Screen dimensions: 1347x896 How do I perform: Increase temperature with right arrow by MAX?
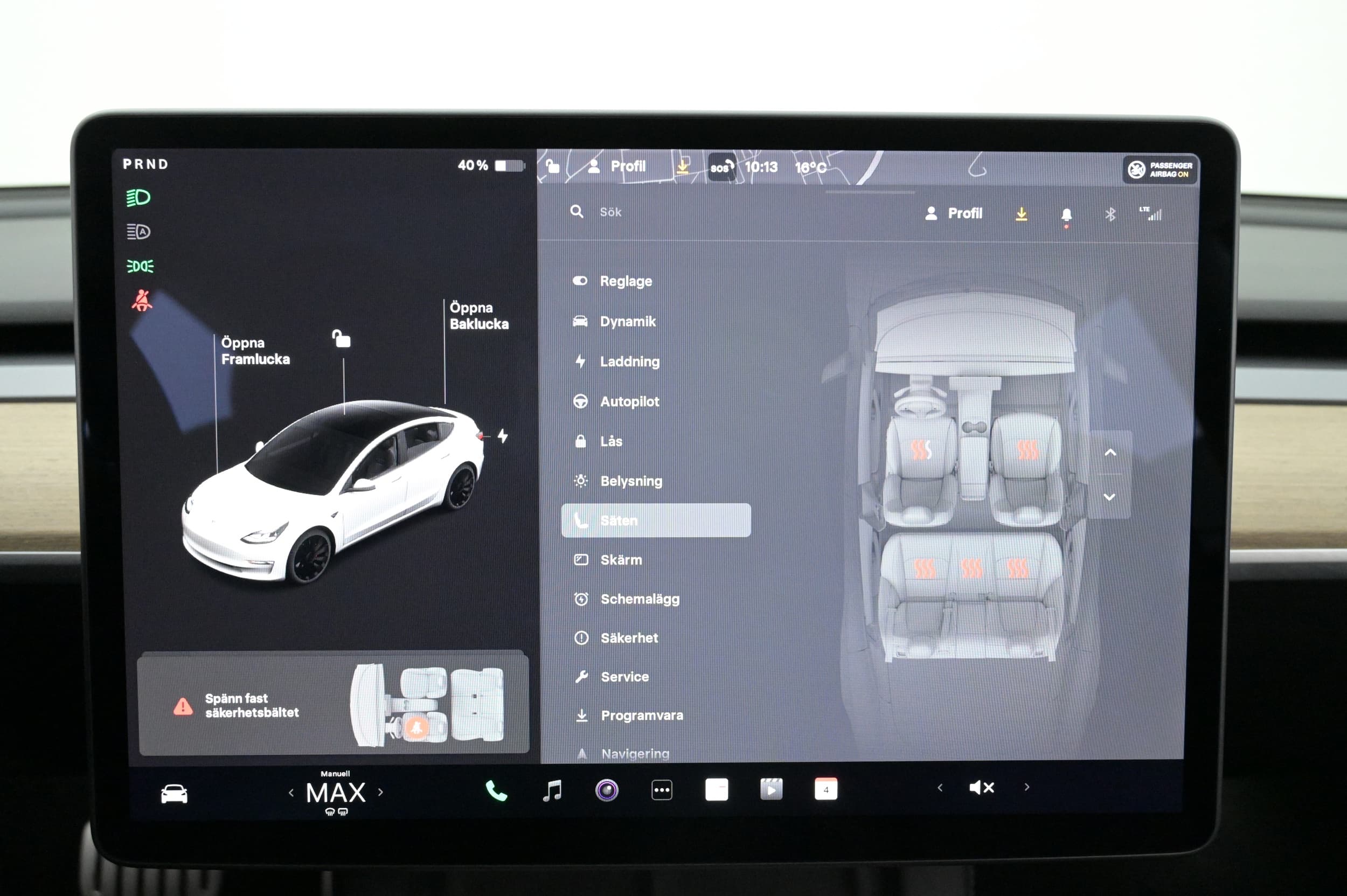click(x=380, y=792)
